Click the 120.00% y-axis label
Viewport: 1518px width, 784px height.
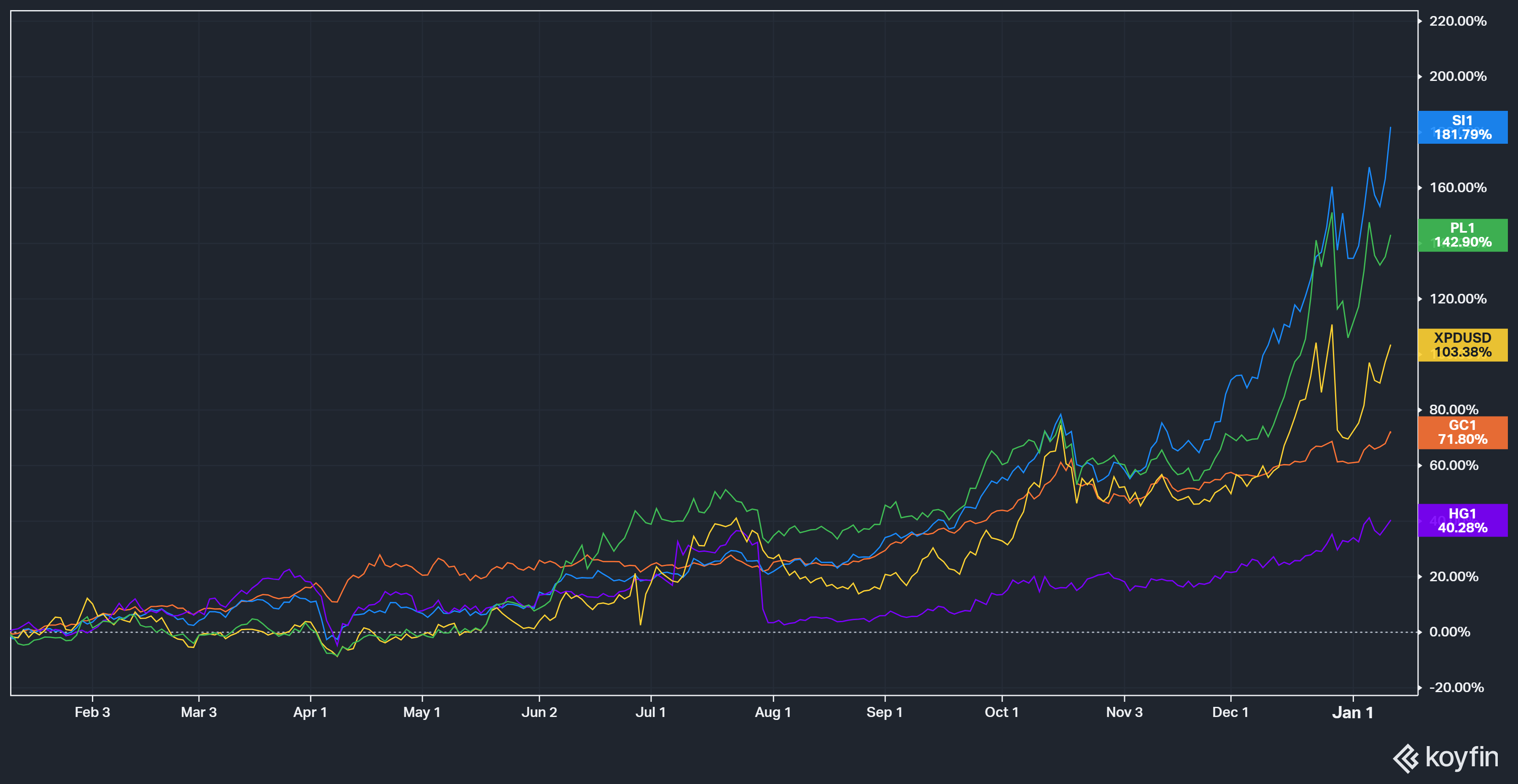coord(1457,299)
